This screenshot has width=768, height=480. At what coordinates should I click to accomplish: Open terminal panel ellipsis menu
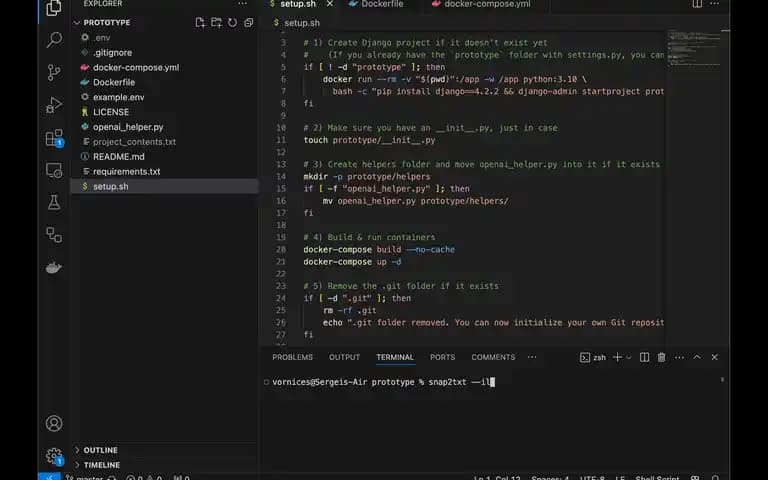coord(679,357)
